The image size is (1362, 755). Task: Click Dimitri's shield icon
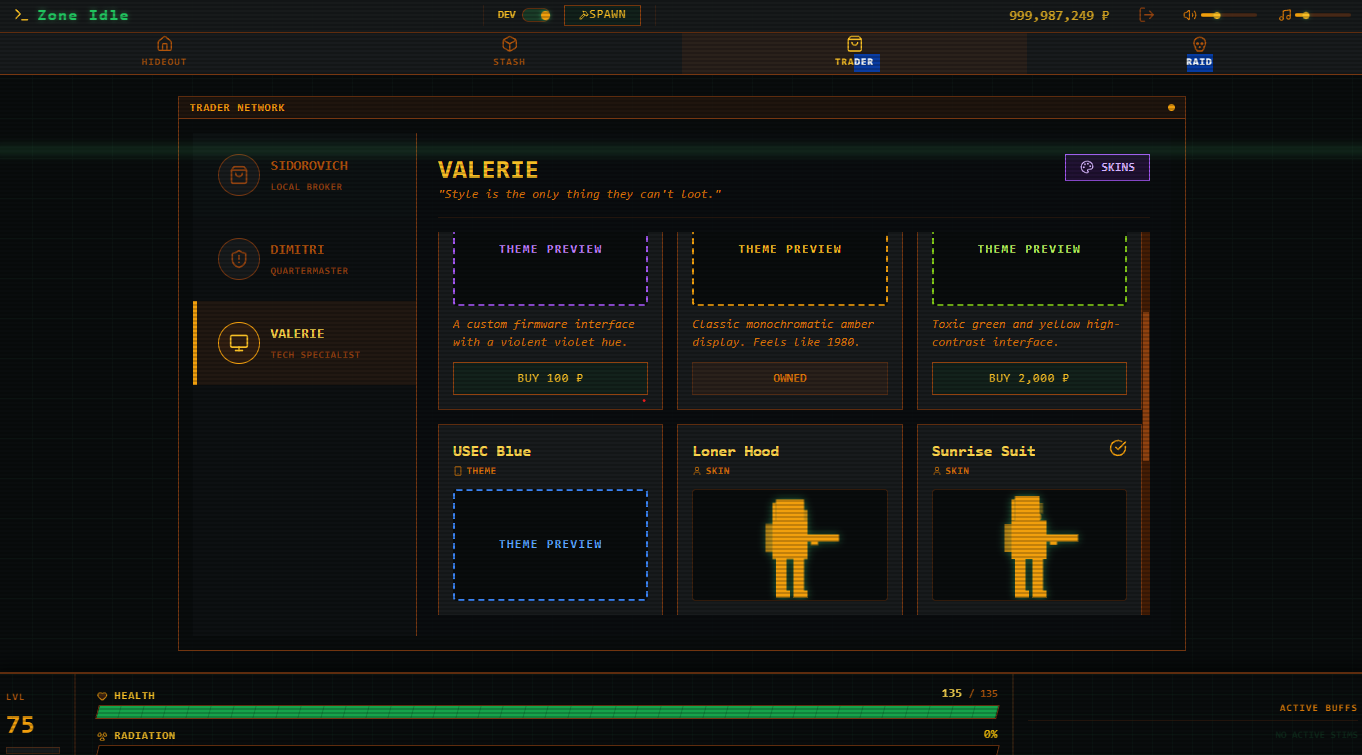coord(239,259)
